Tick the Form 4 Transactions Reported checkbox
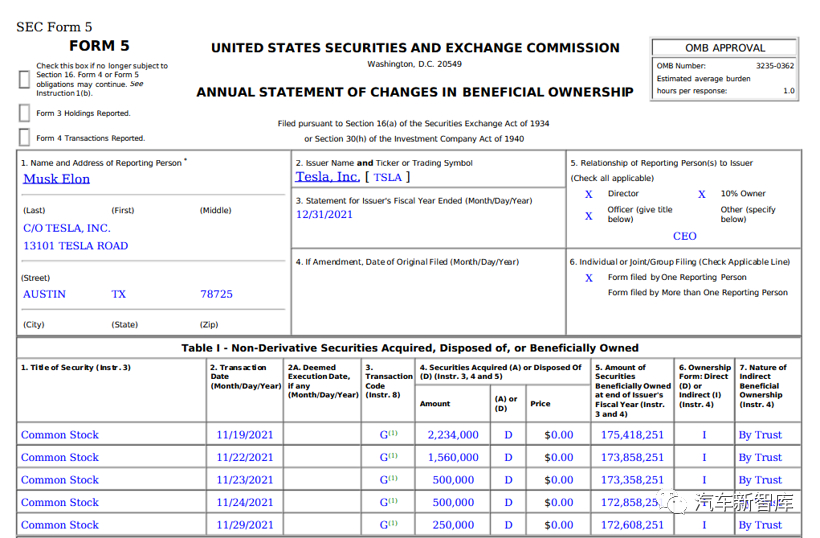 click(x=25, y=138)
